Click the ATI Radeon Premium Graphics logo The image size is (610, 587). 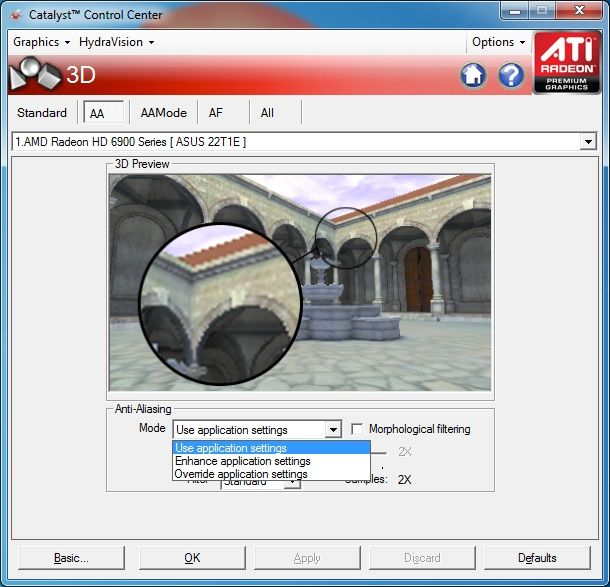coord(567,62)
